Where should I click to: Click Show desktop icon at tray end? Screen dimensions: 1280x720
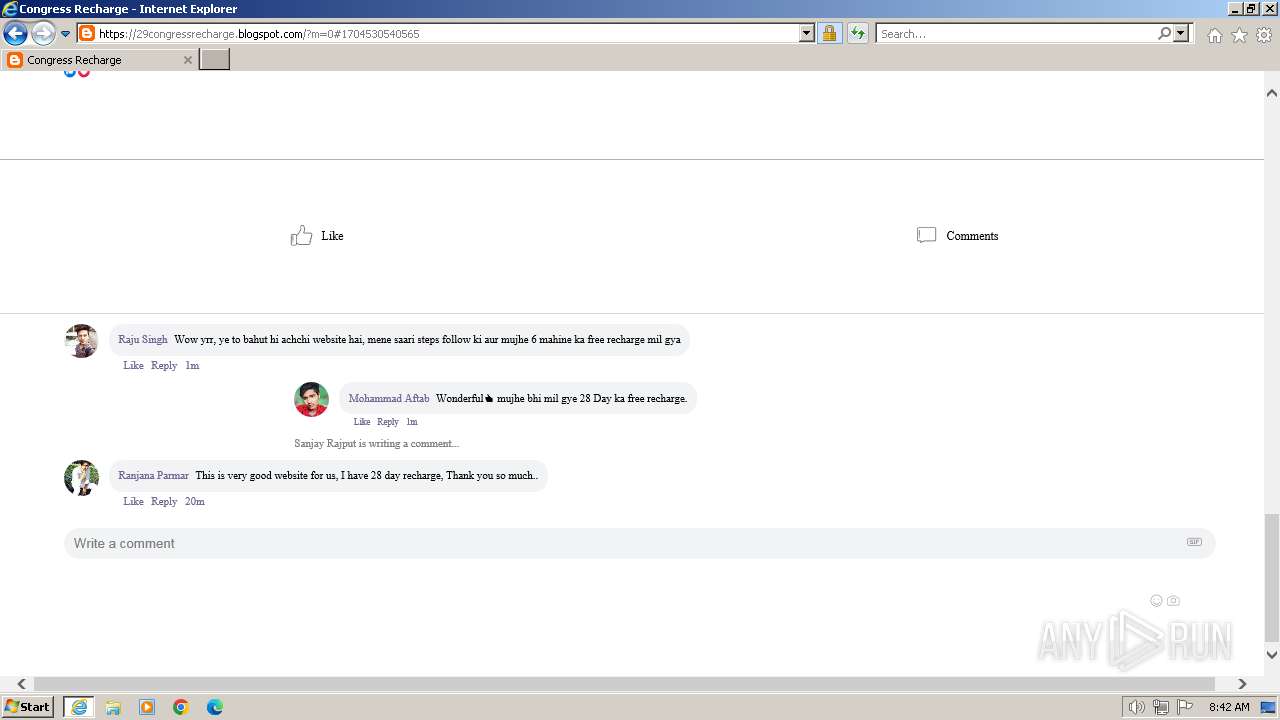click(1268, 707)
